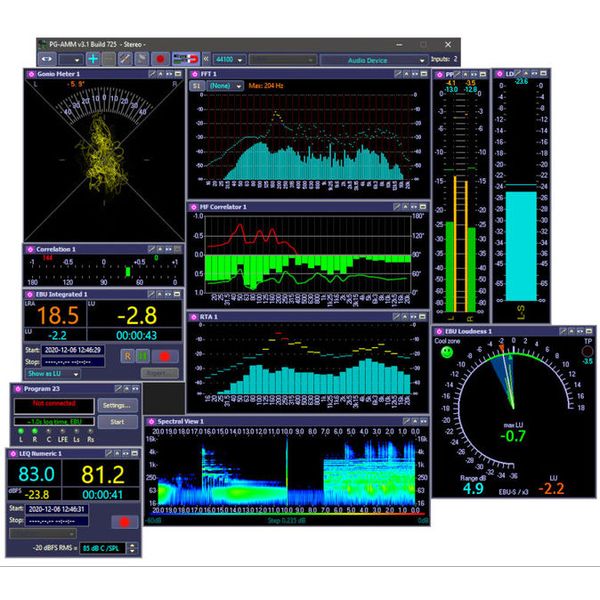
Task: Click the pencil edit icon in Spectral View 1
Action: tap(406, 421)
